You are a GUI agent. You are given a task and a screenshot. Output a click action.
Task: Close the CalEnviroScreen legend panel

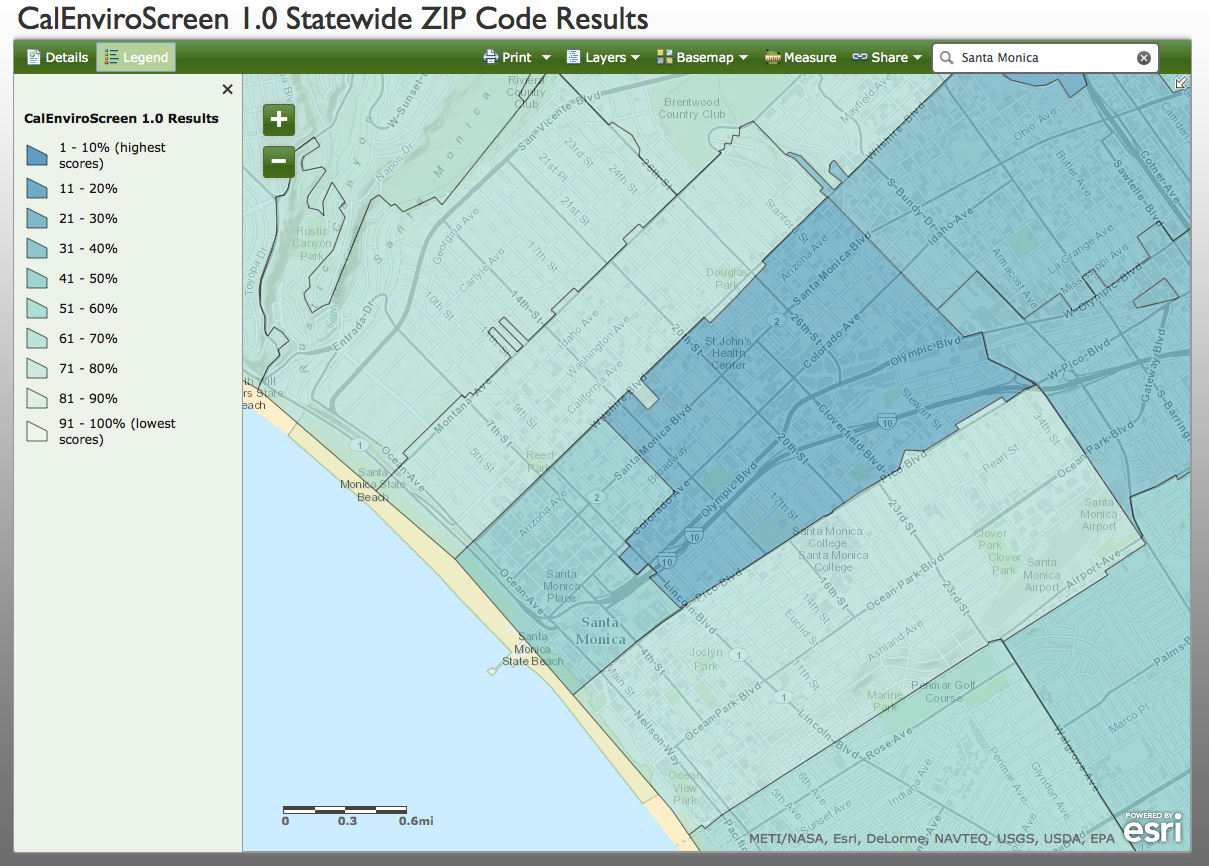(227, 89)
